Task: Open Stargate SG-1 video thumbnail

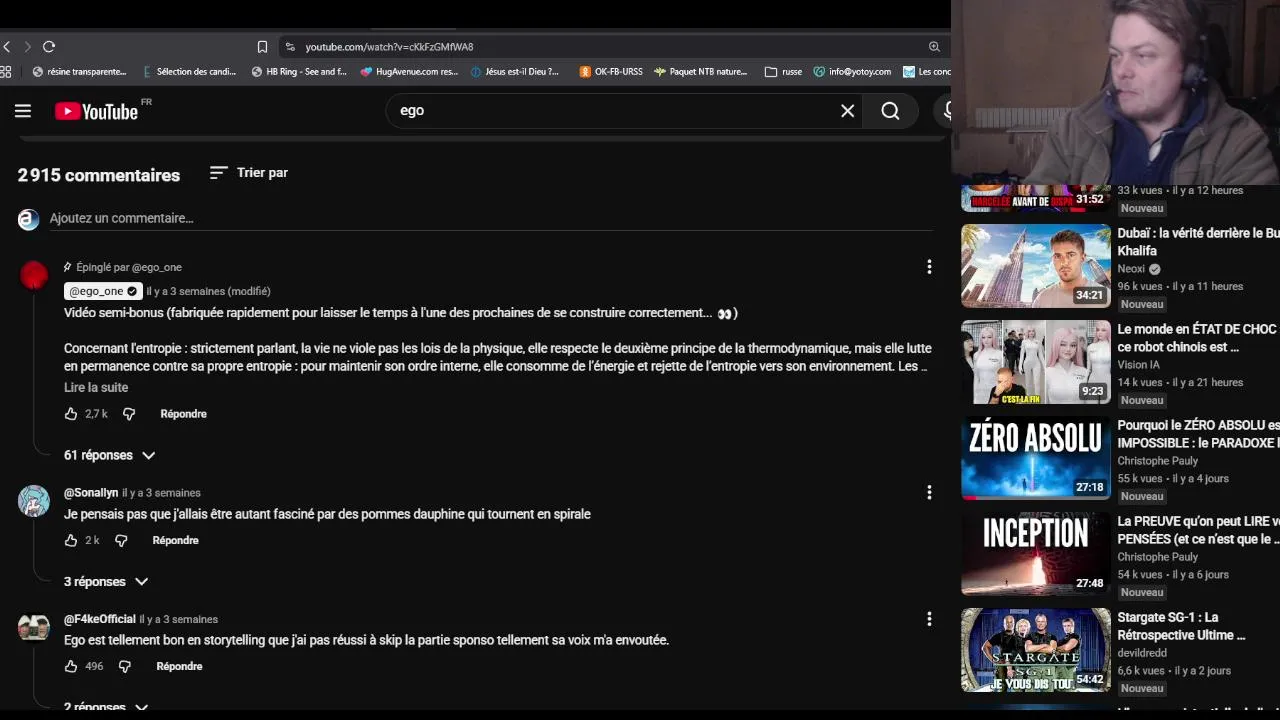Action: pos(1035,650)
